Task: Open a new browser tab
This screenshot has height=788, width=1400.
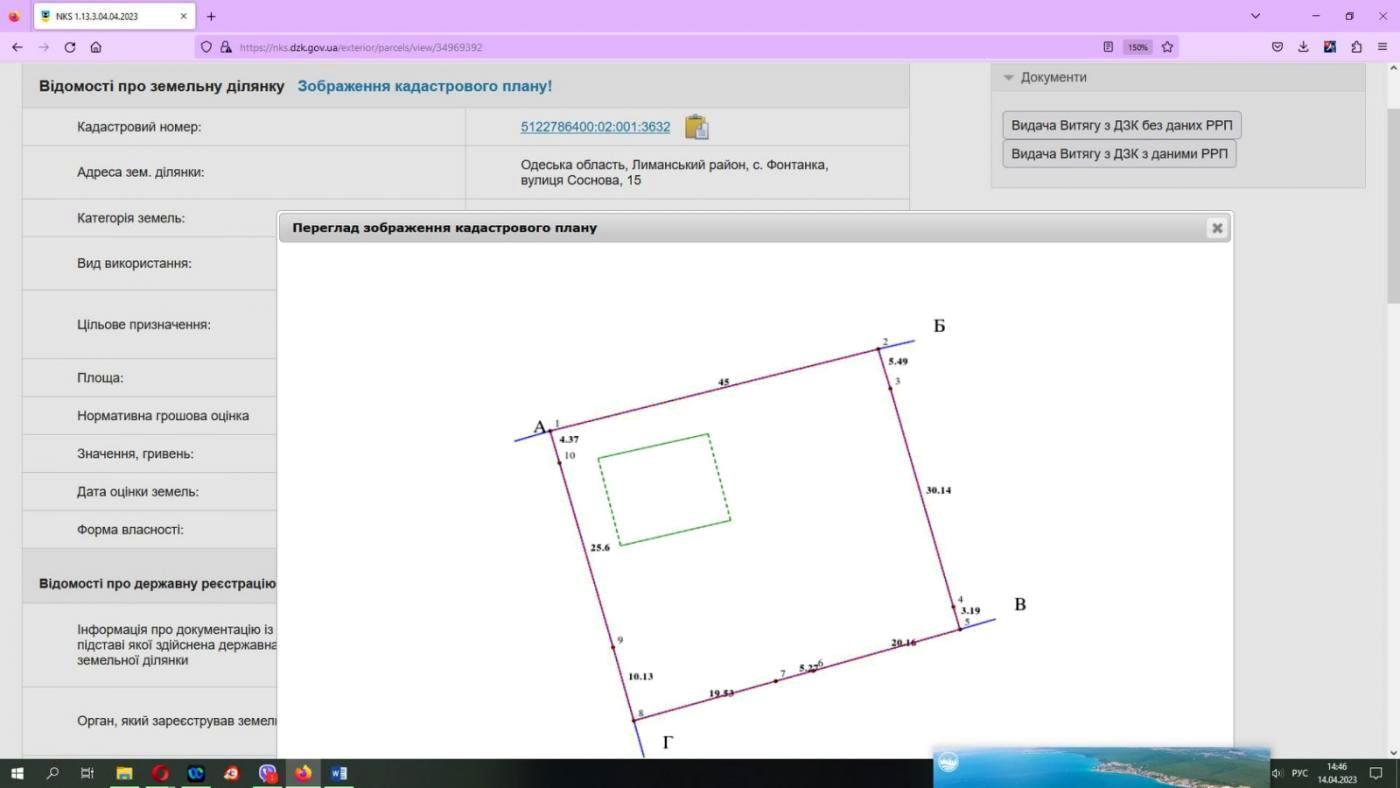Action: [211, 16]
